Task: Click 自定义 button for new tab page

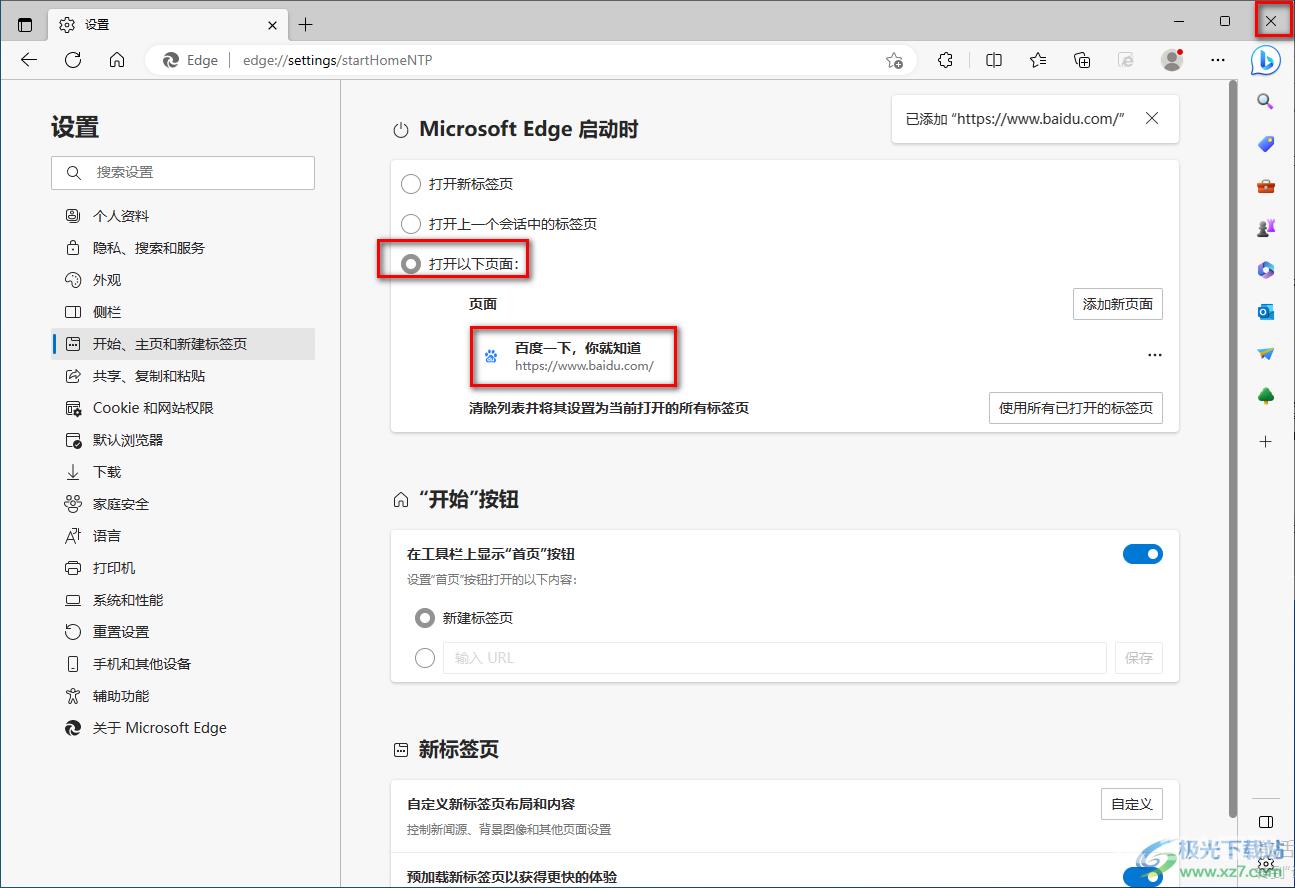Action: pyautogui.click(x=1132, y=804)
